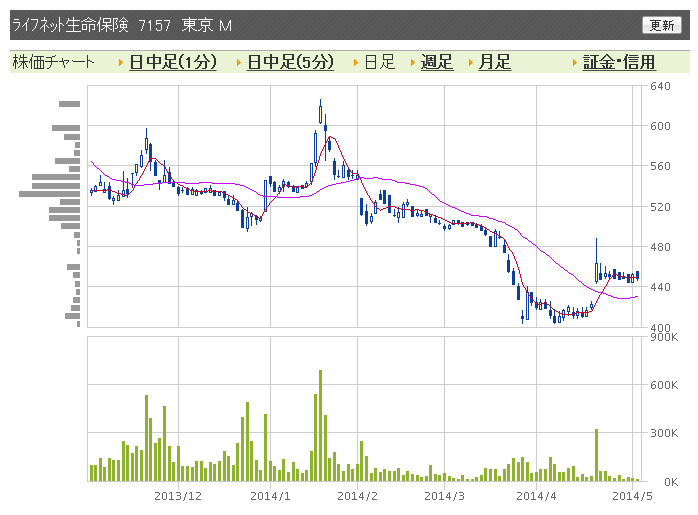Click the 900K volume axis label
The height and width of the screenshot is (515, 698).
tap(664, 337)
